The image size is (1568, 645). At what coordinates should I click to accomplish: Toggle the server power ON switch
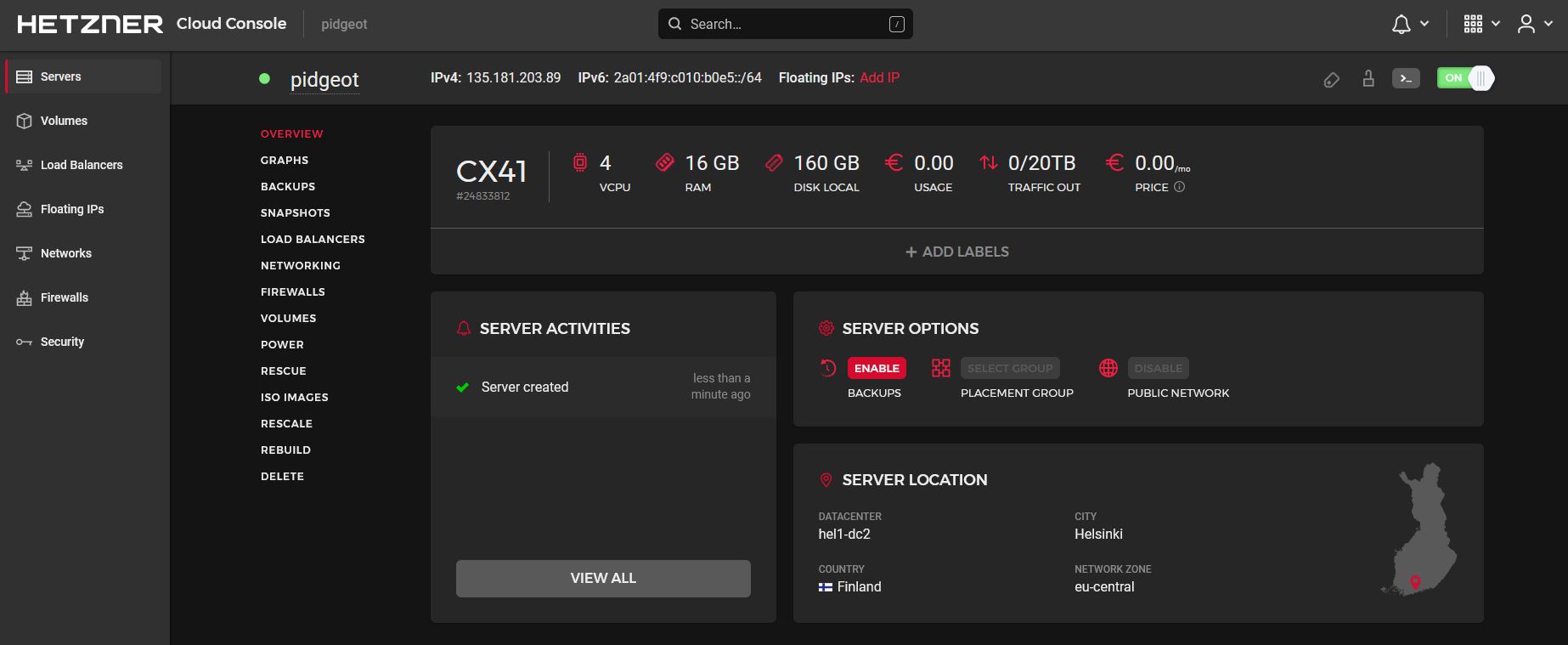pos(1465,78)
